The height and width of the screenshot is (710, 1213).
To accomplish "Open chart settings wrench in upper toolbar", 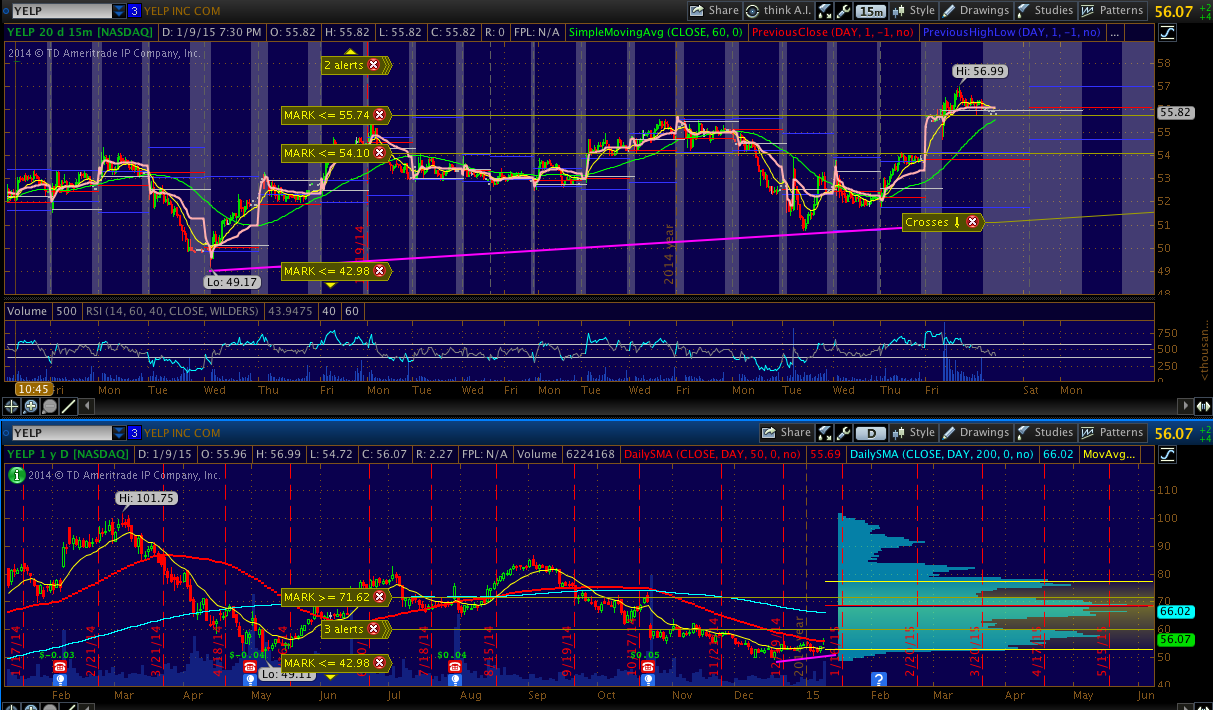I will (x=845, y=11).
